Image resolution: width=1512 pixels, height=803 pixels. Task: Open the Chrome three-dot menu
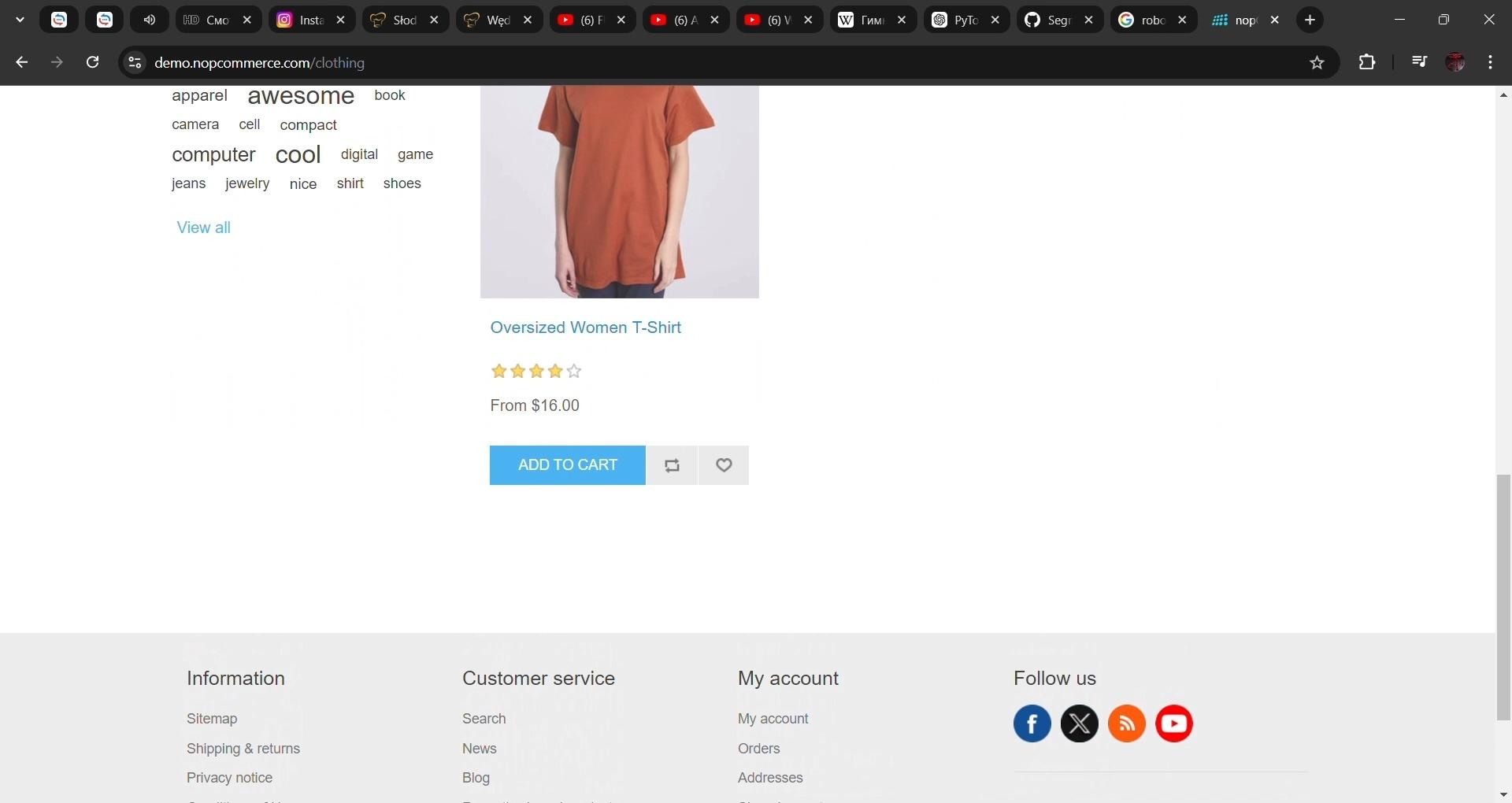[x=1491, y=62]
